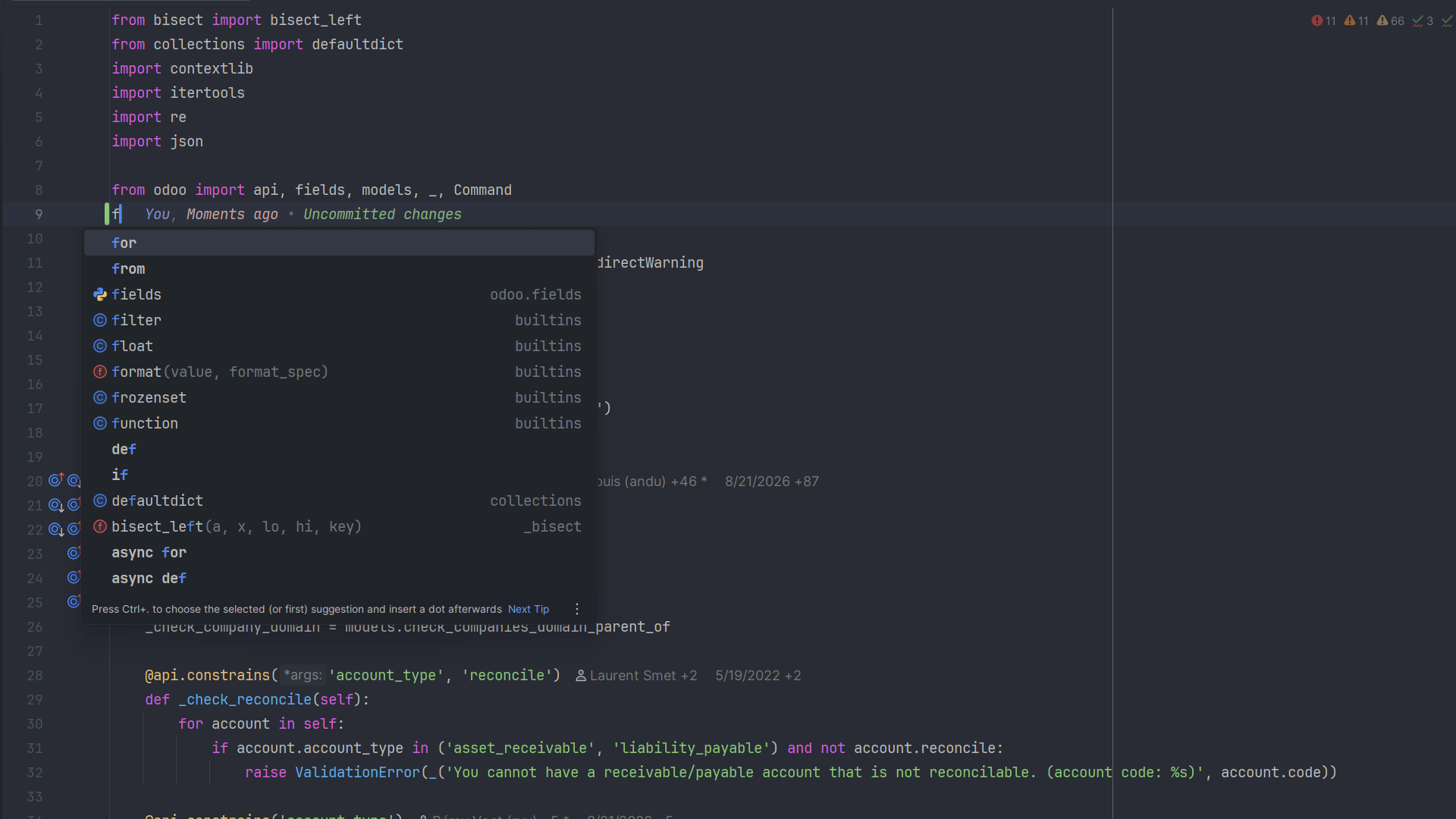1456x819 pixels.
Task: Click the '8/21/2026 +87' date annotation
Action: 772,482
